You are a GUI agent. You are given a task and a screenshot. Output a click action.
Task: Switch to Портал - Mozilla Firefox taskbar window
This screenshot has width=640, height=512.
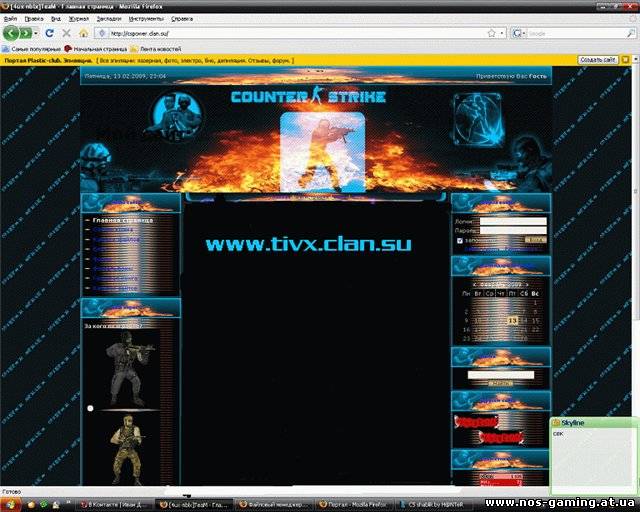coord(353,505)
